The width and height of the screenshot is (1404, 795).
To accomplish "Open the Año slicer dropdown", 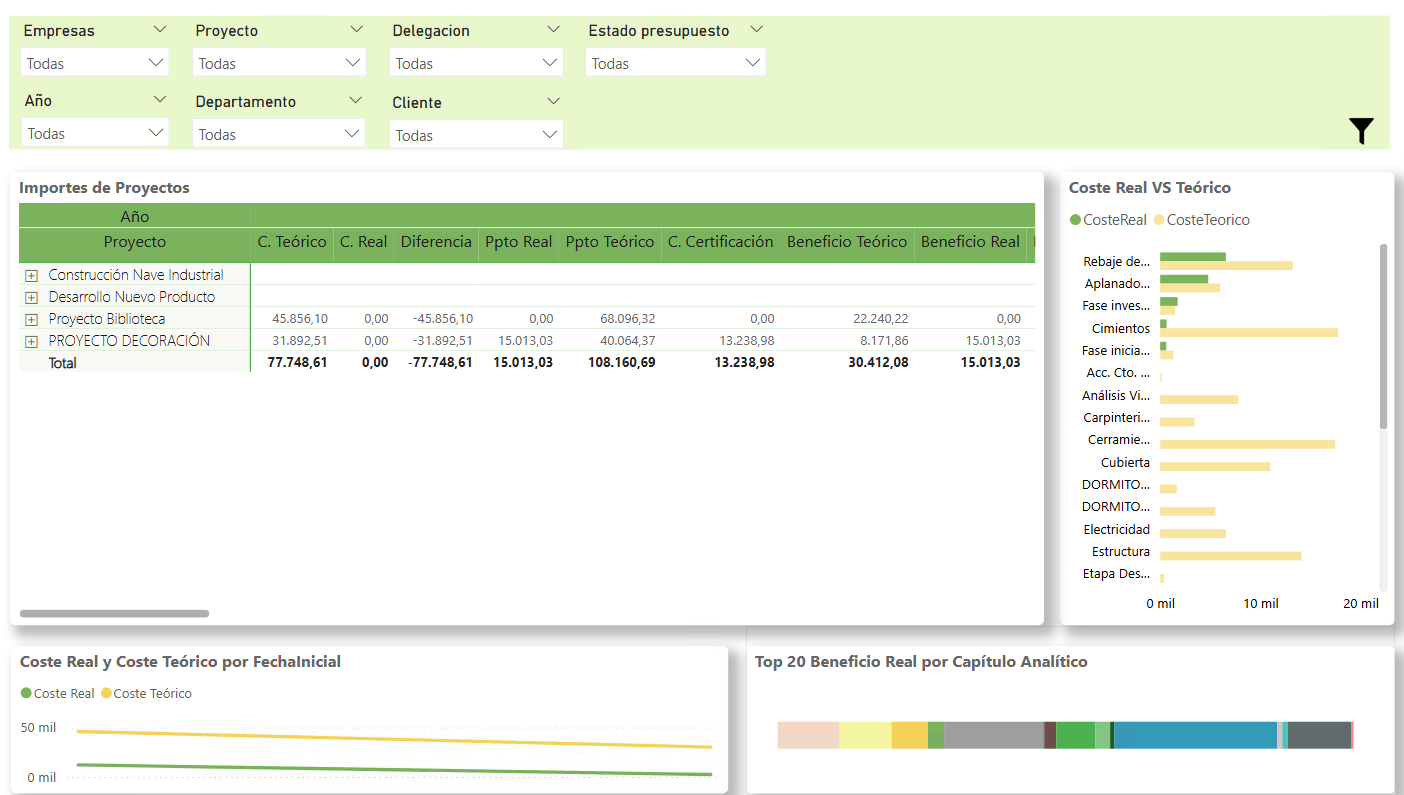I will [x=95, y=133].
